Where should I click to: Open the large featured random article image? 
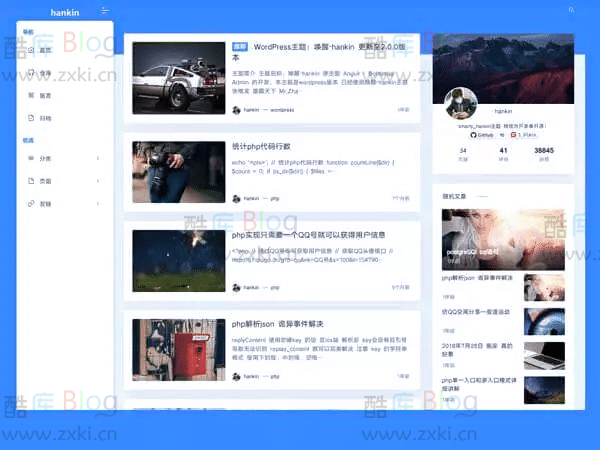pyautogui.click(x=503, y=240)
